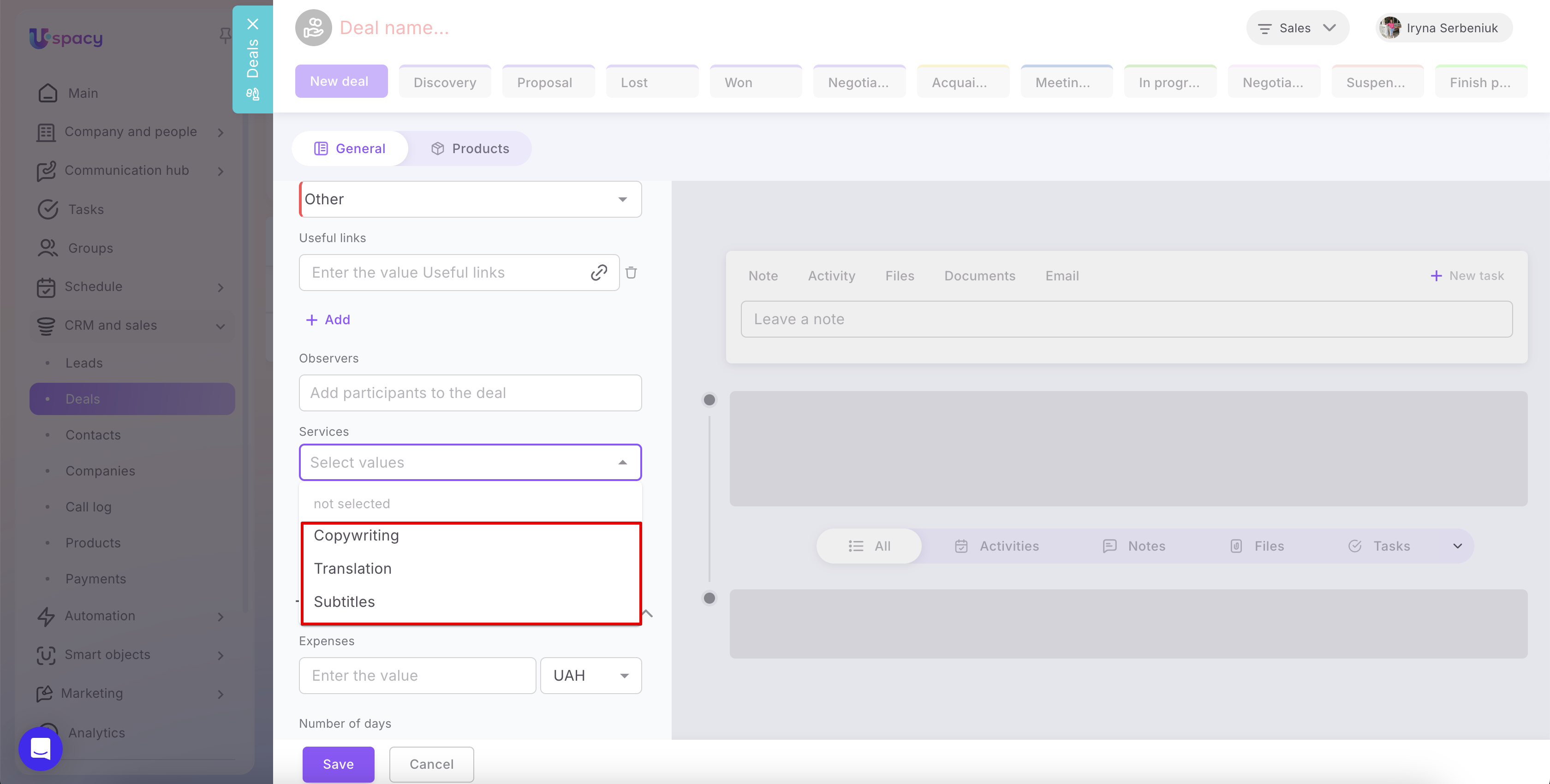Expand Company and people submenu
The width and height of the screenshot is (1550, 784).
[221, 132]
